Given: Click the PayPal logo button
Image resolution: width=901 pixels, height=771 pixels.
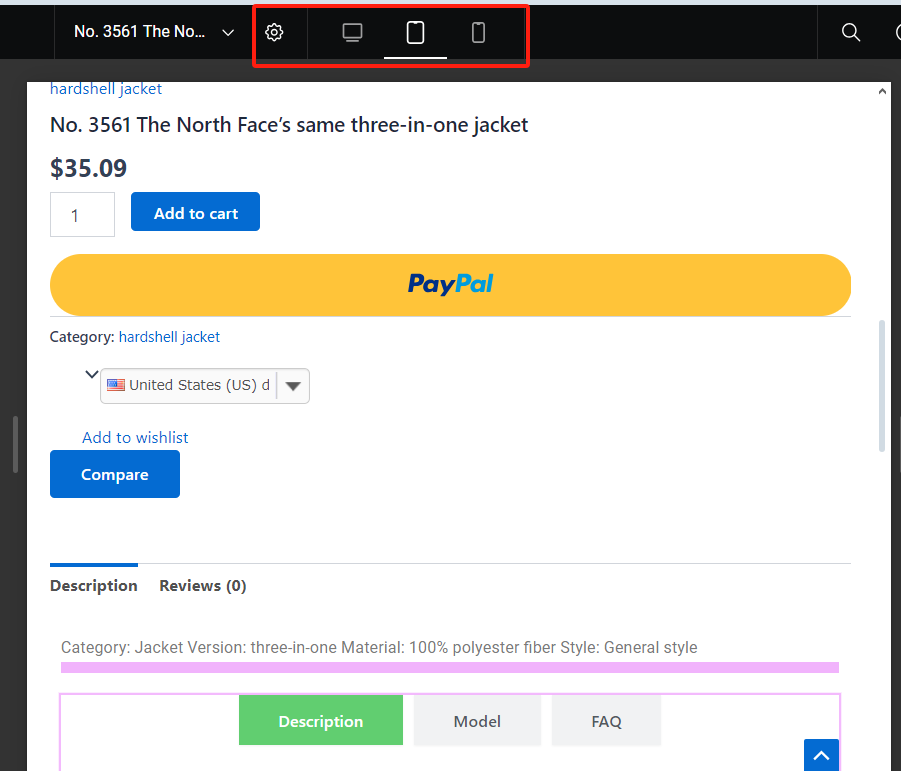Looking at the screenshot, I should [450, 284].
